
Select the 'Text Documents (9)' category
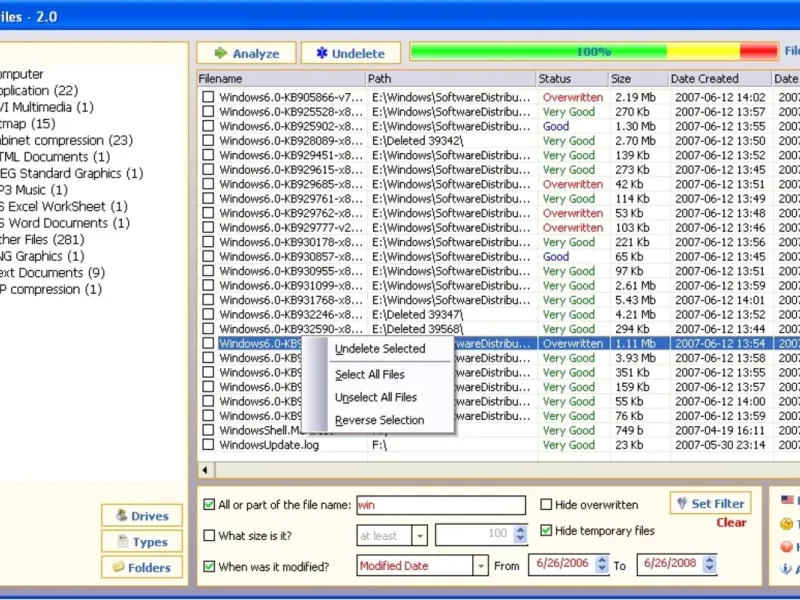pos(52,272)
